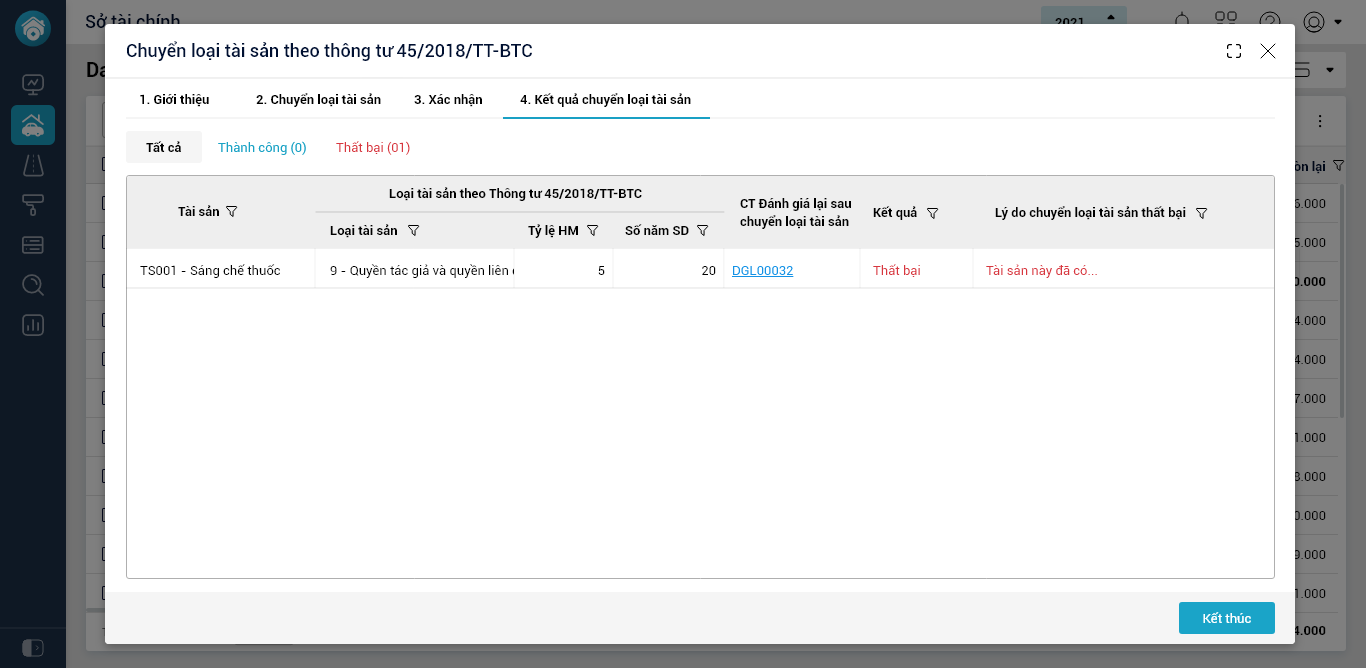Filter the Loại tài sản column
The height and width of the screenshot is (668, 1366).
point(414,230)
